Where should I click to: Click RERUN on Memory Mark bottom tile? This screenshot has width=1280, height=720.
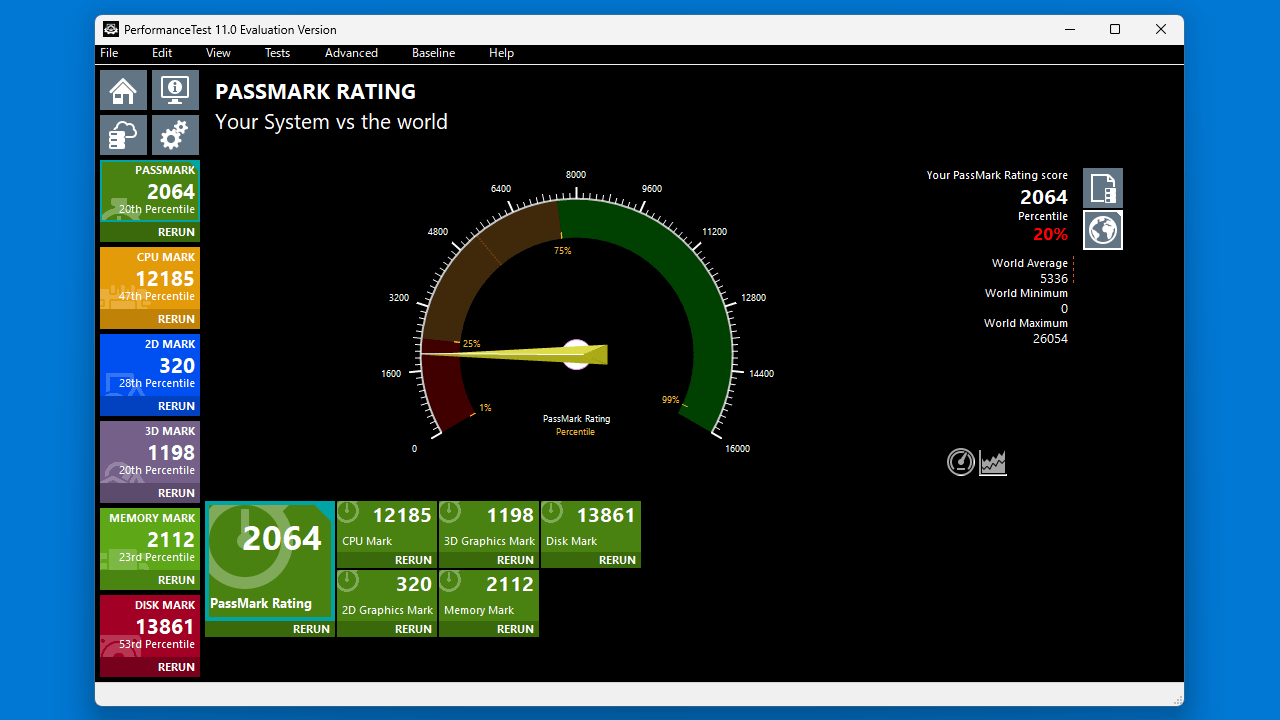point(515,629)
